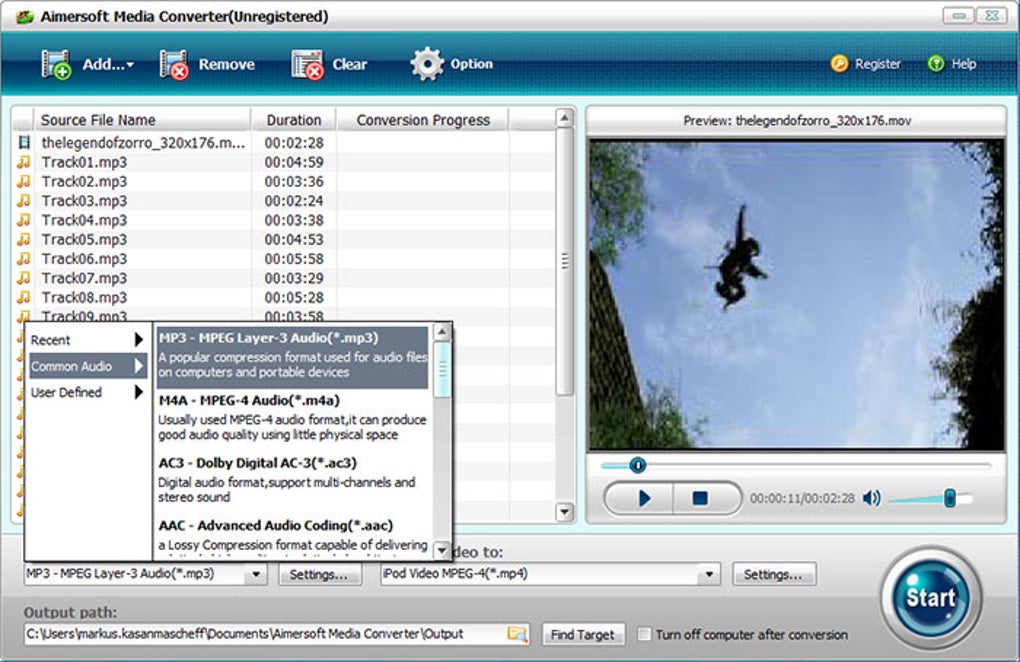Click duration 00:05:58 of Track06

pos(294,259)
